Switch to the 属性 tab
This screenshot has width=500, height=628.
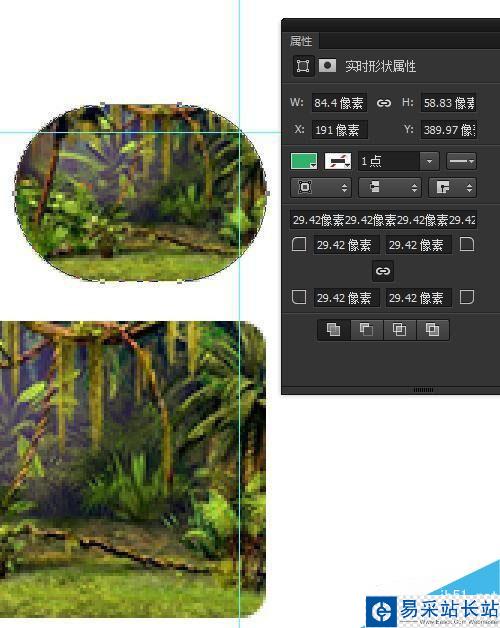[301, 41]
